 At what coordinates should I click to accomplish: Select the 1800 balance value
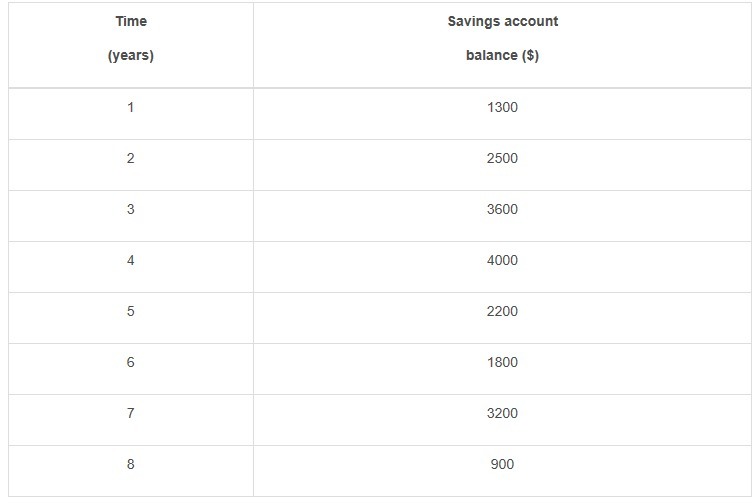(x=502, y=362)
